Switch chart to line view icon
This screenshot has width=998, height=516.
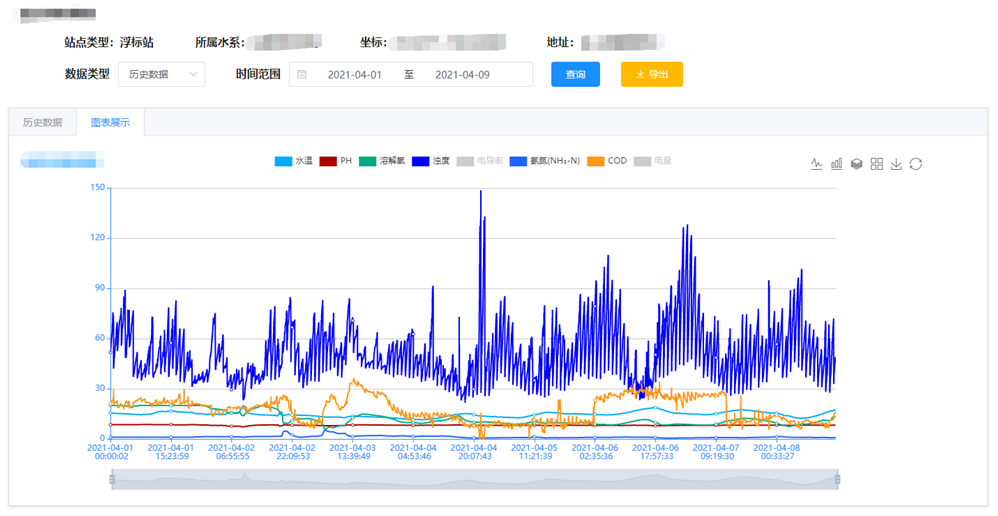(816, 164)
